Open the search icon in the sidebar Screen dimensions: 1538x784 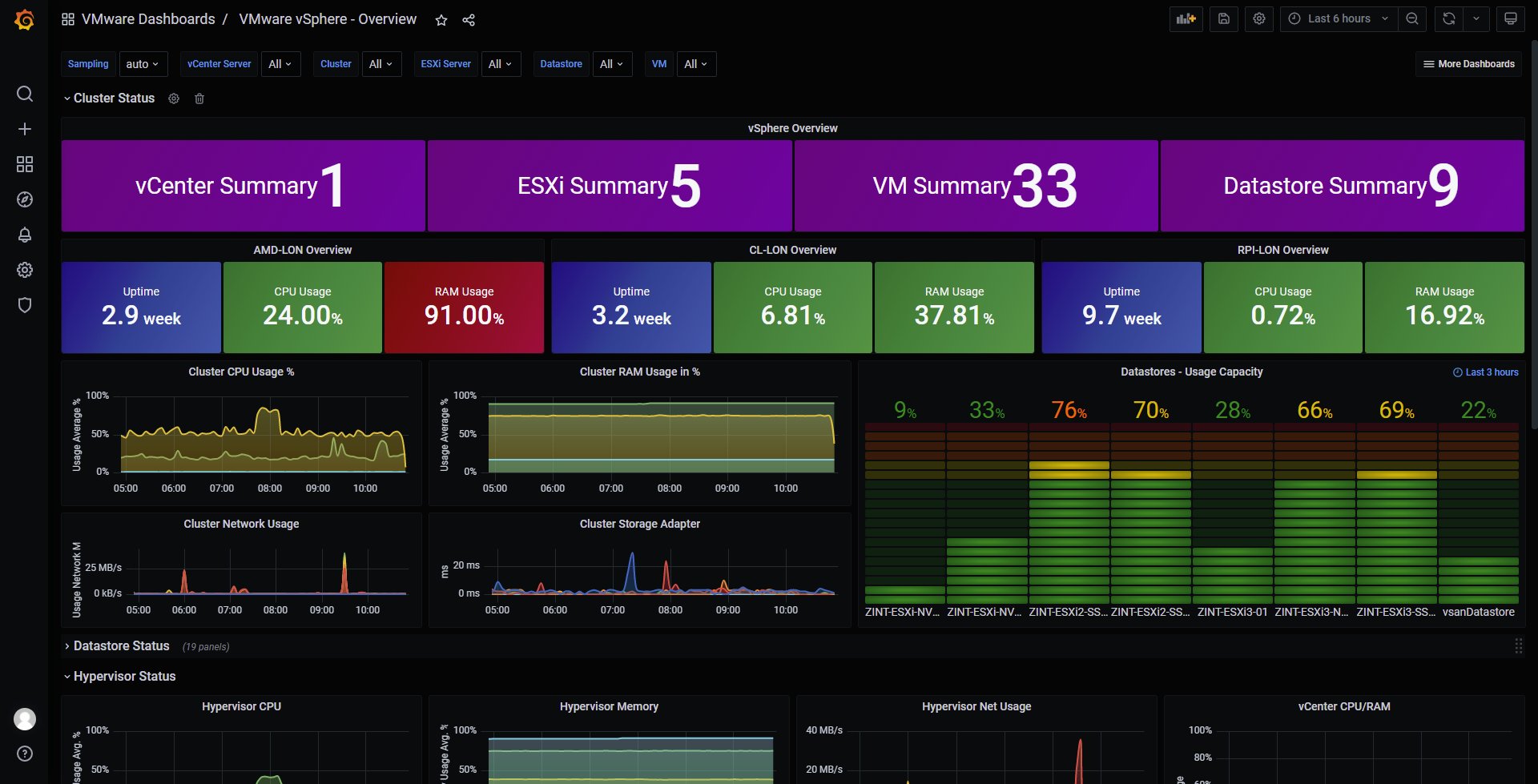click(x=25, y=94)
